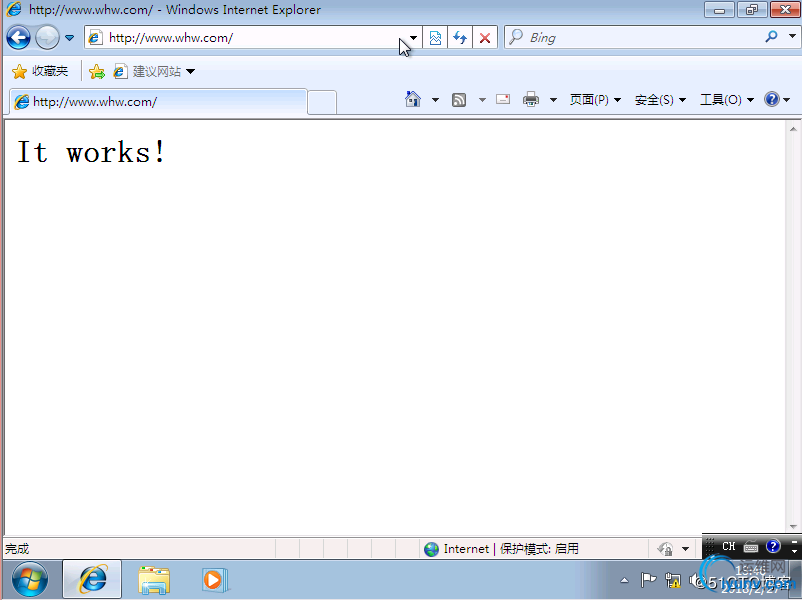Click the Internet Explorer taskbar icon
The width and height of the screenshot is (802, 600).
point(92,579)
